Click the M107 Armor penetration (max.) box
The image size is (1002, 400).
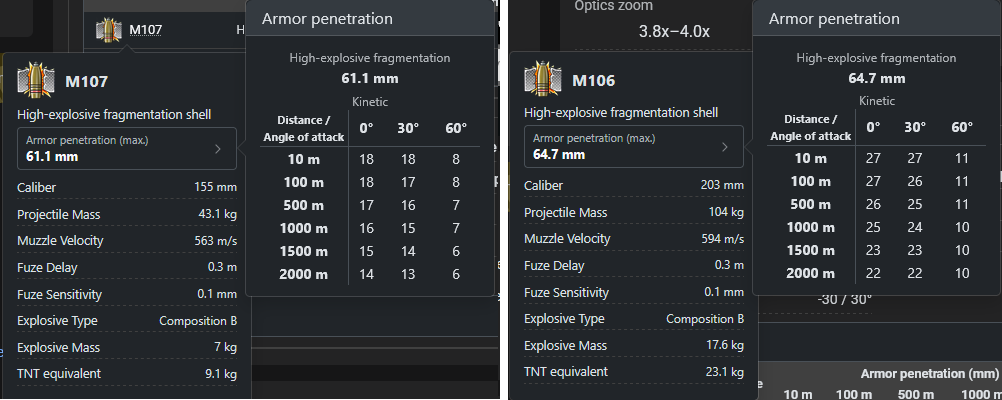pyautogui.click(x=127, y=148)
